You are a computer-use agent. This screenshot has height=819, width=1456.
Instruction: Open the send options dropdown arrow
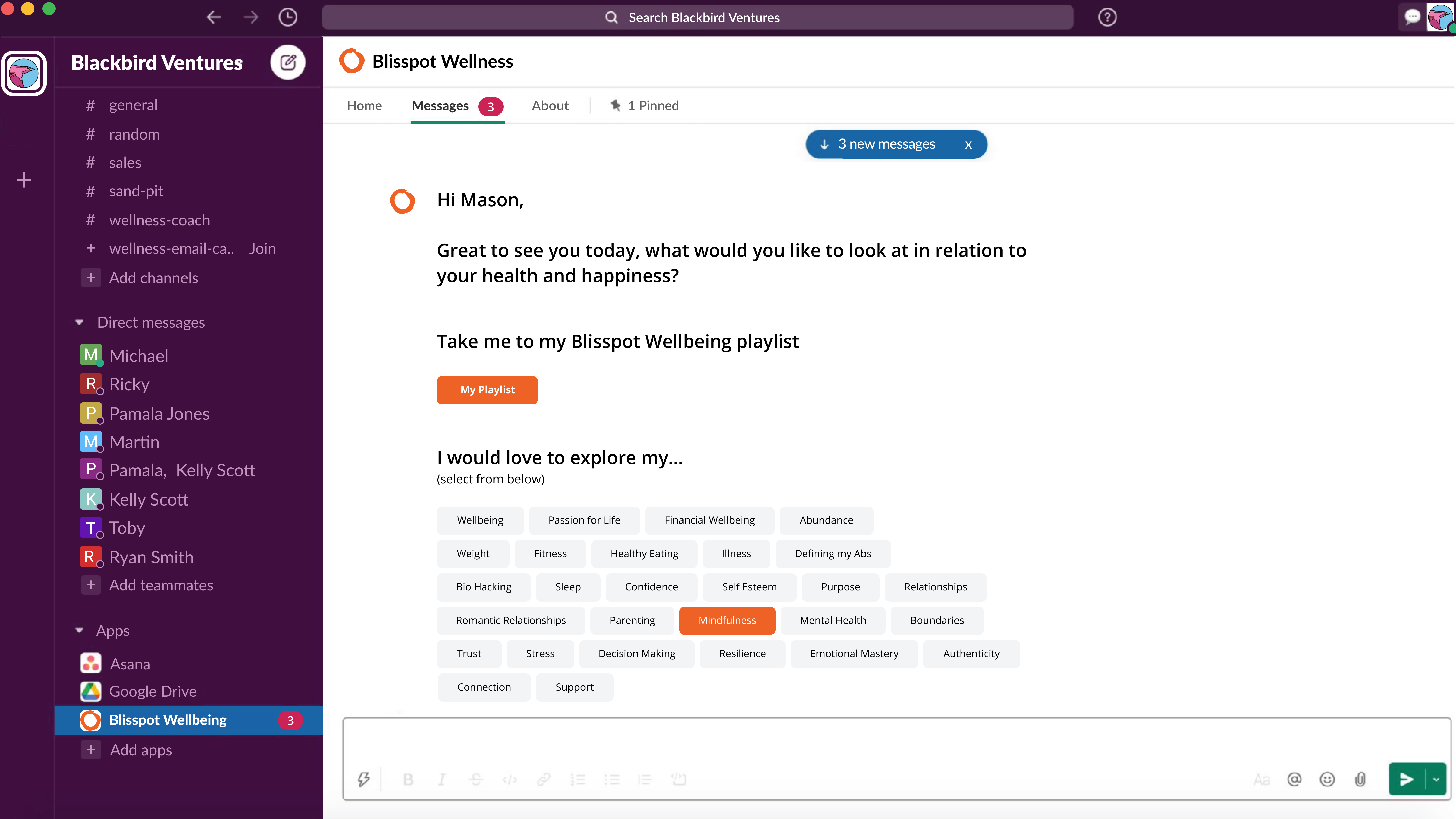click(x=1436, y=779)
